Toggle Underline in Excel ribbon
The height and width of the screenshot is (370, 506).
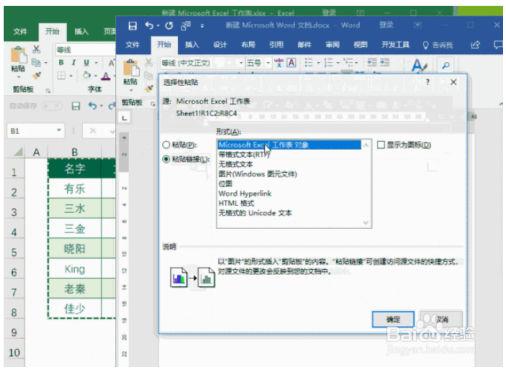pyautogui.click(x=86, y=63)
